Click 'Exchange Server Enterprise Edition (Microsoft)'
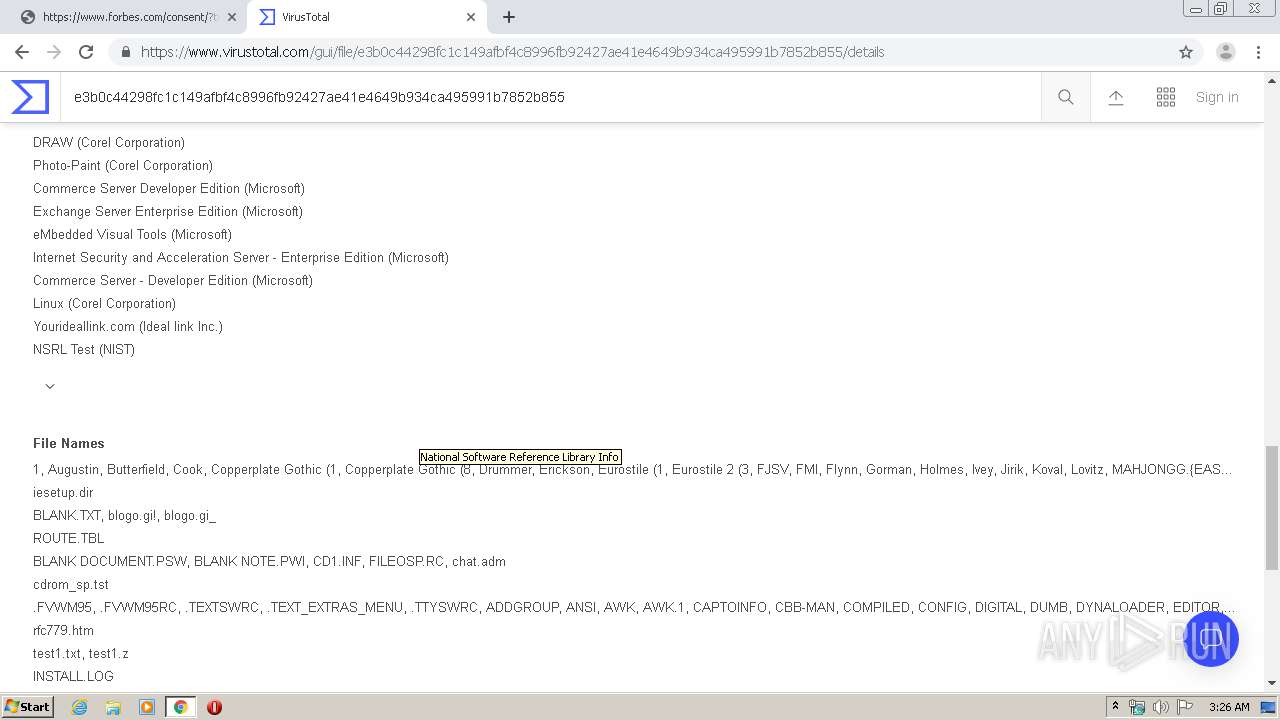The height and width of the screenshot is (720, 1280). (168, 211)
